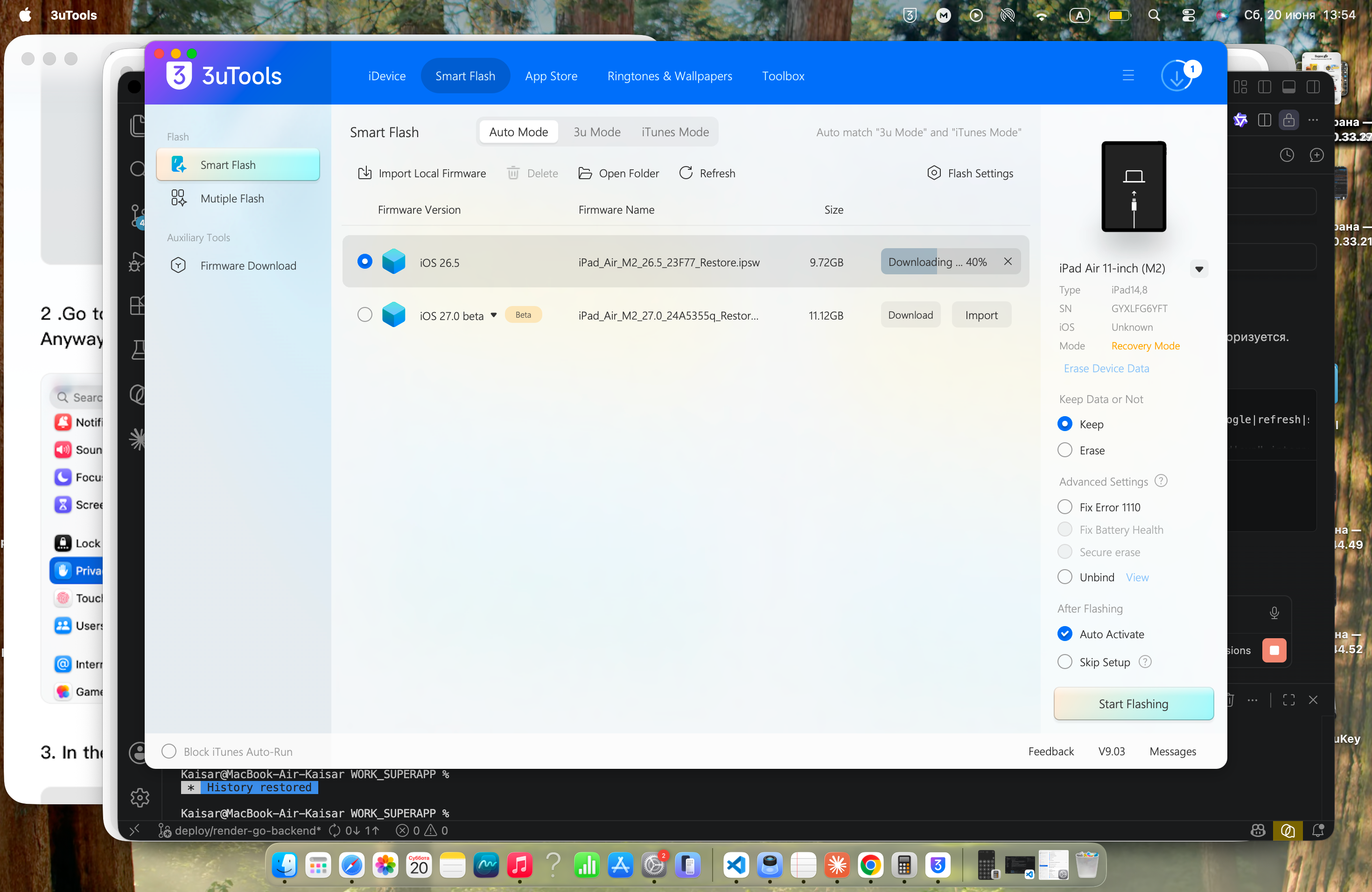Viewport: 1372px width, 892px height.
Task: Open the Feedback link
Action: point(1051,751)
